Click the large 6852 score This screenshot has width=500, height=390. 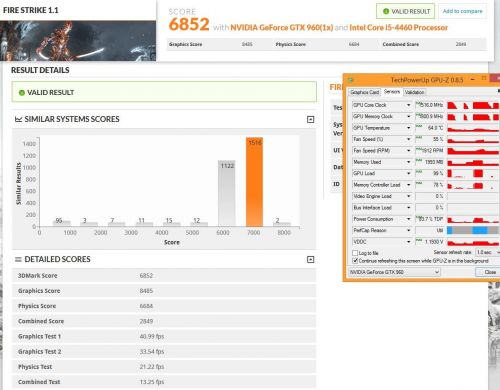[x=189, y=24]
